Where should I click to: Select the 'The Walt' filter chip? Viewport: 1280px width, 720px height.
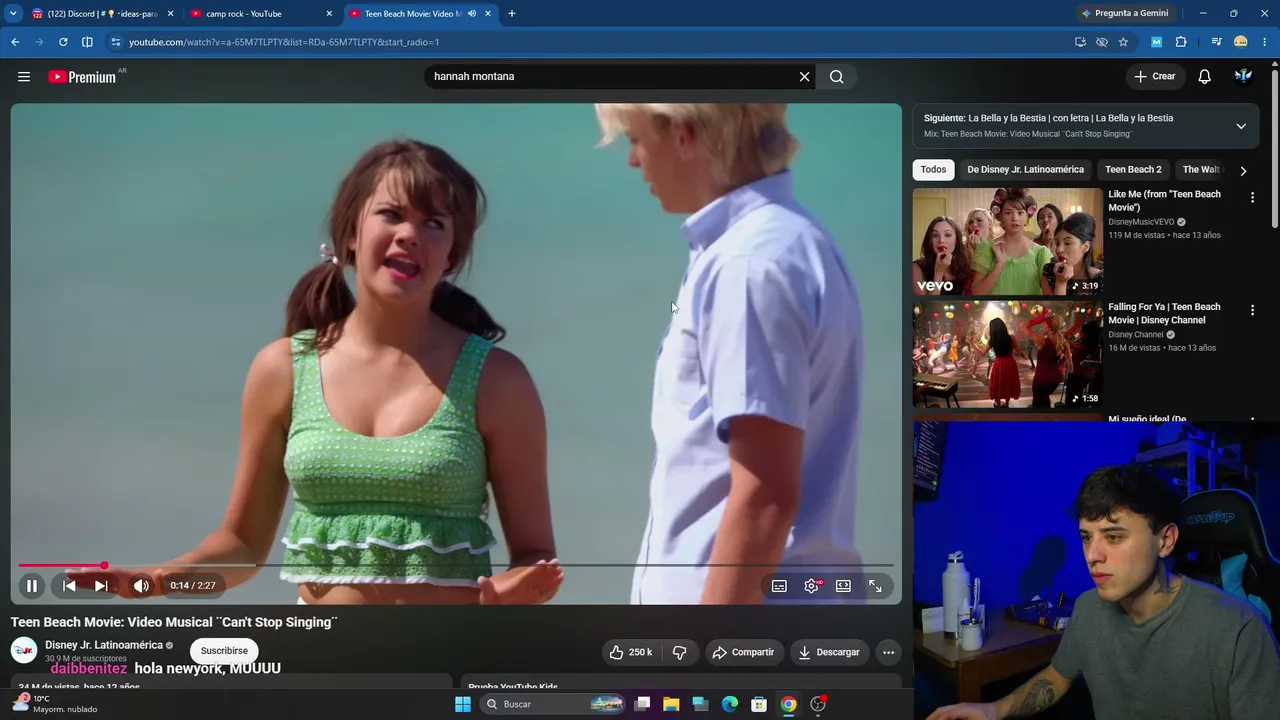[x=1201, y=170]
